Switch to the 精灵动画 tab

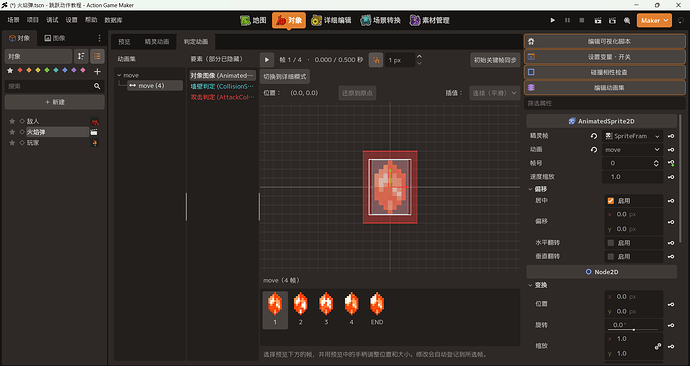pyautogui.click(x=157, y=42)
